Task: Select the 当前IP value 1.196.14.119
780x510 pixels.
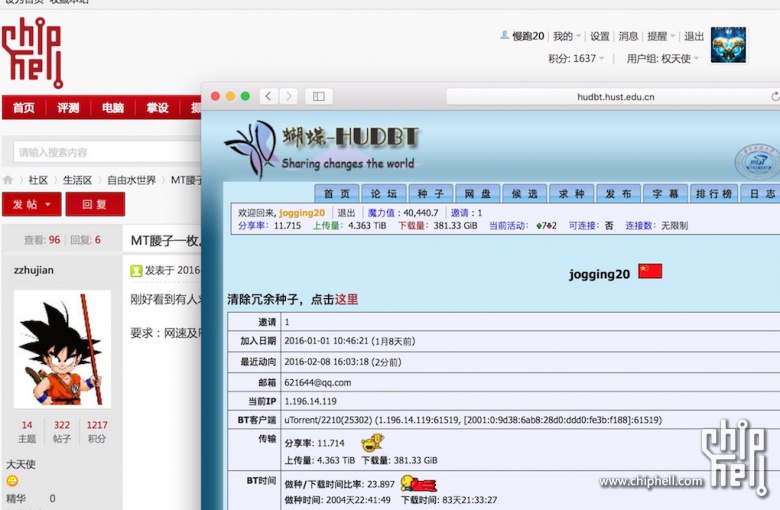Action: pyautogui.click(x=310, y=402)
